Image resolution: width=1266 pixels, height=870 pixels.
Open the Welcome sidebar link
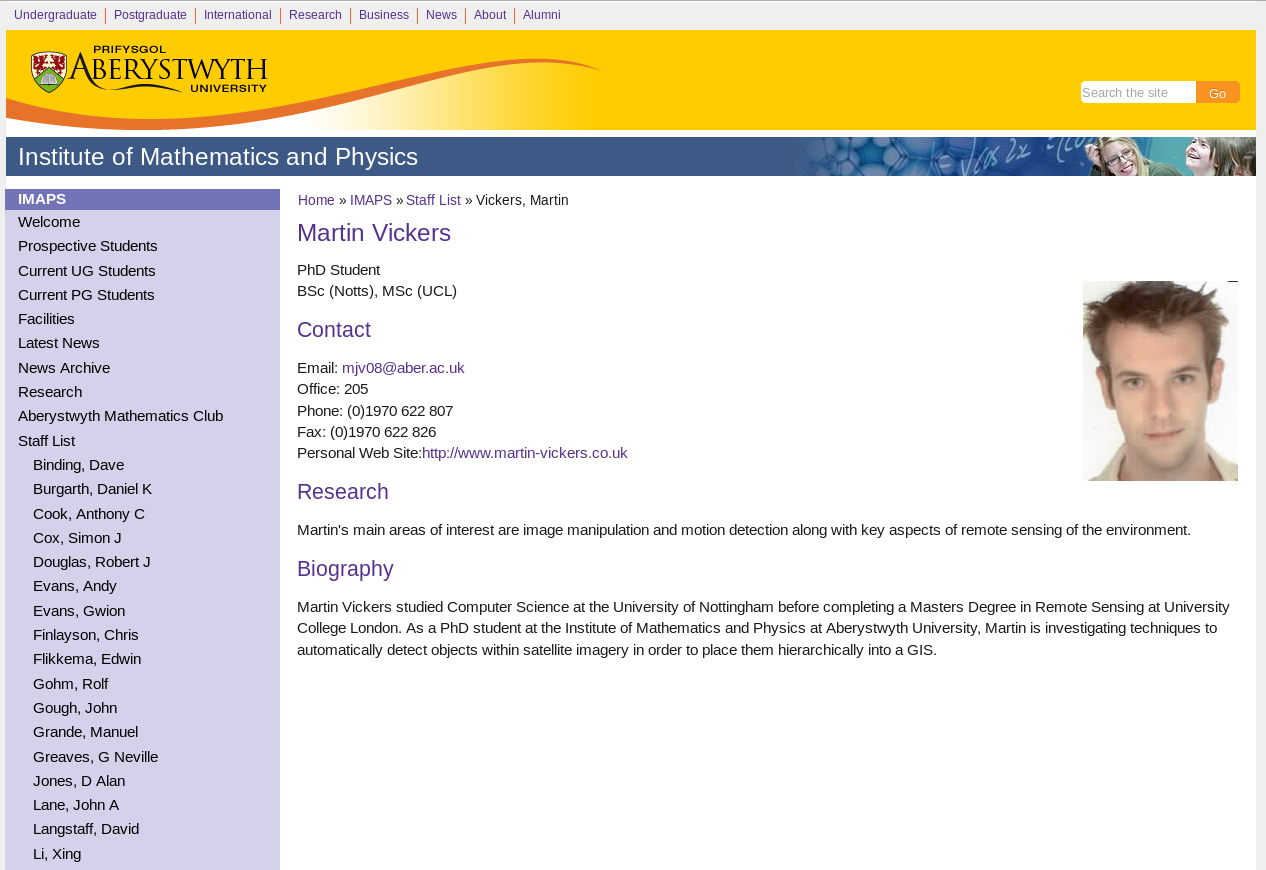coord(49,222)
